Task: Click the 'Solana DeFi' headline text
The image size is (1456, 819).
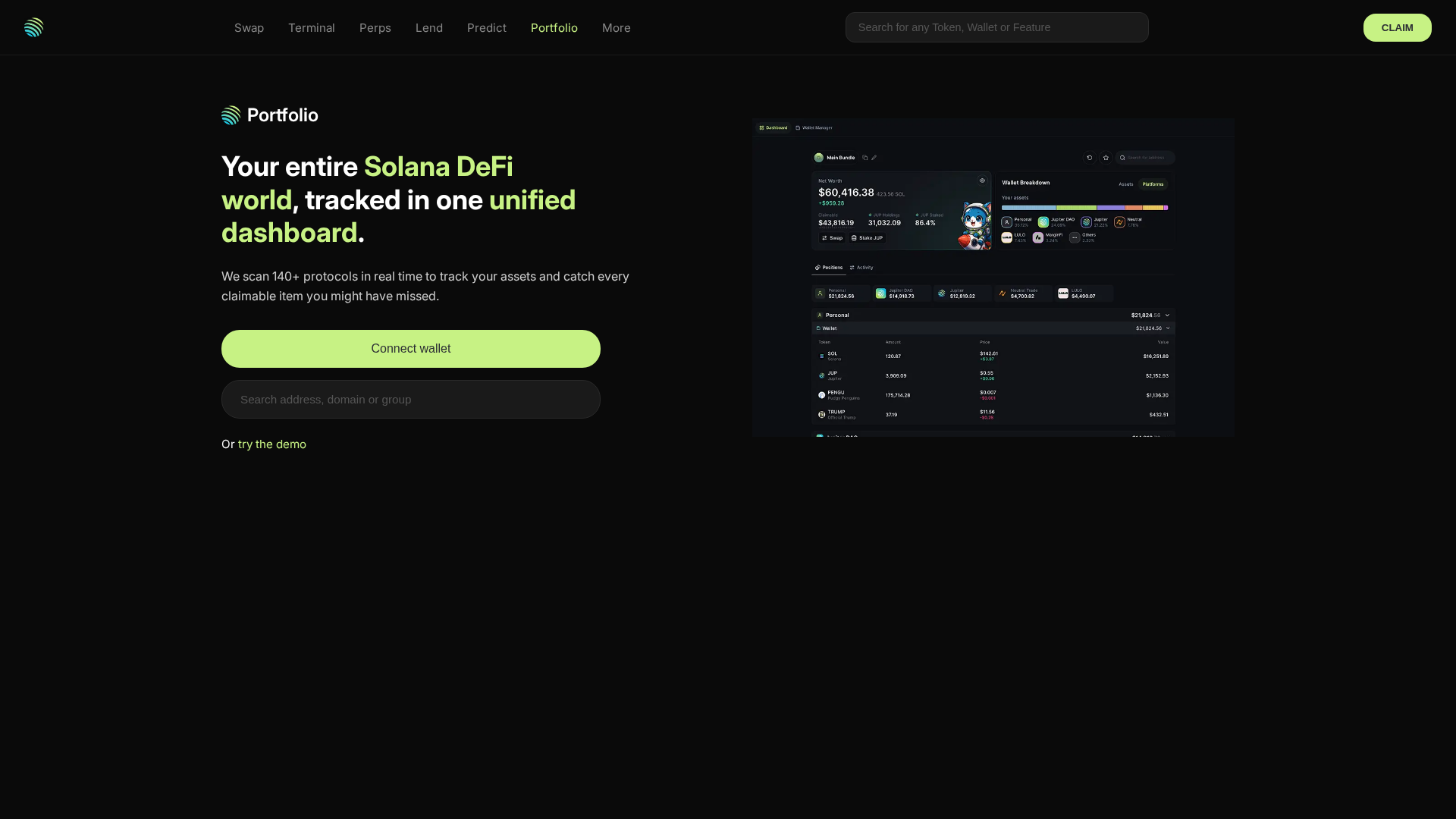Action: point(438,167)
